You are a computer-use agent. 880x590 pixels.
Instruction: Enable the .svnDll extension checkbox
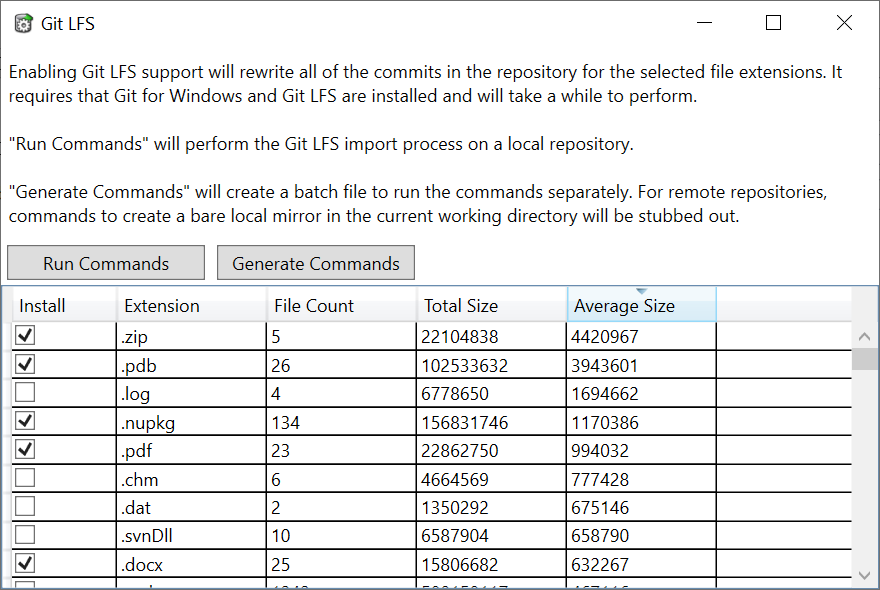[25, 535]
